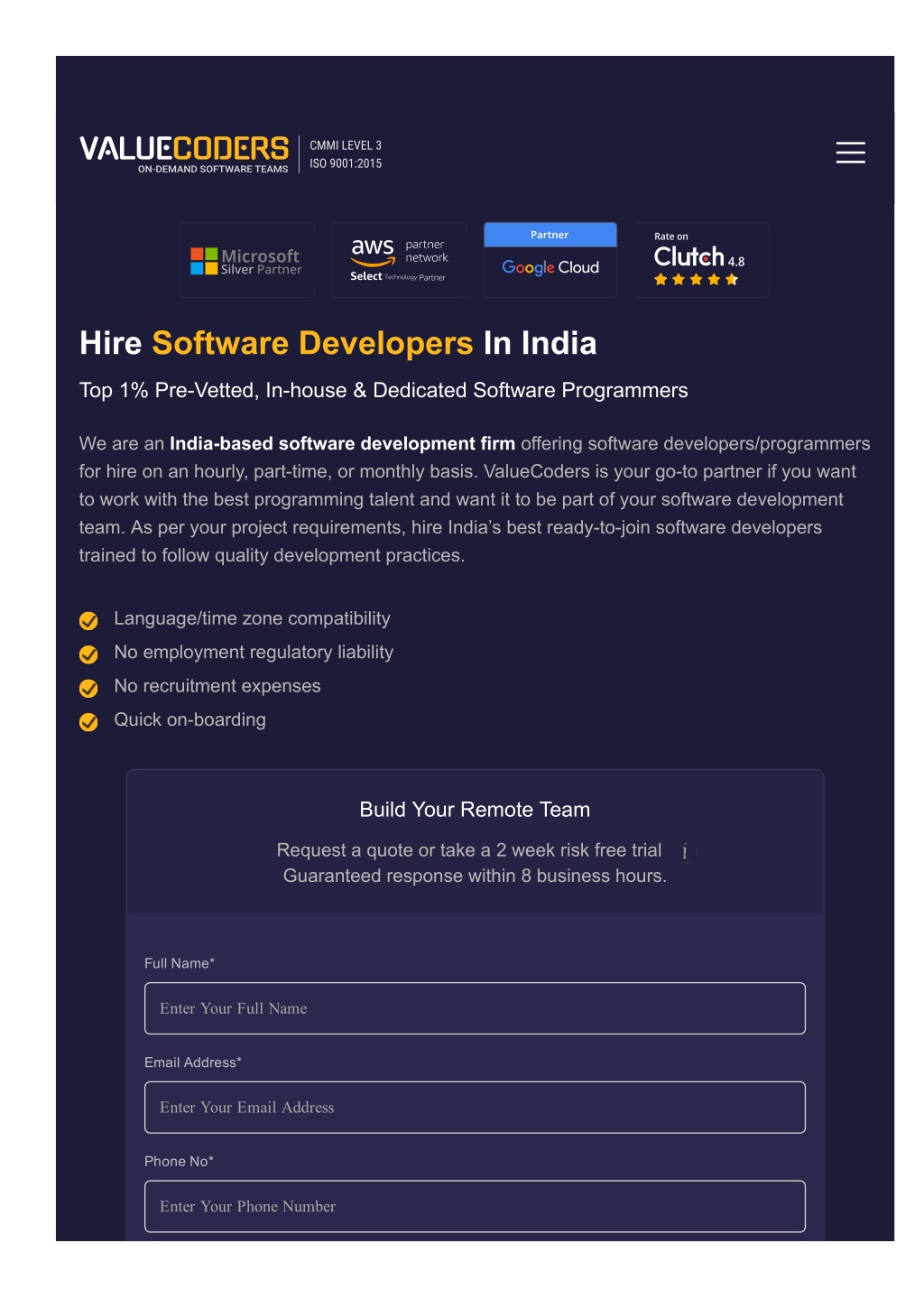
Task: Click the Clutch five-star rating row
Action: (x=696, y=280)
